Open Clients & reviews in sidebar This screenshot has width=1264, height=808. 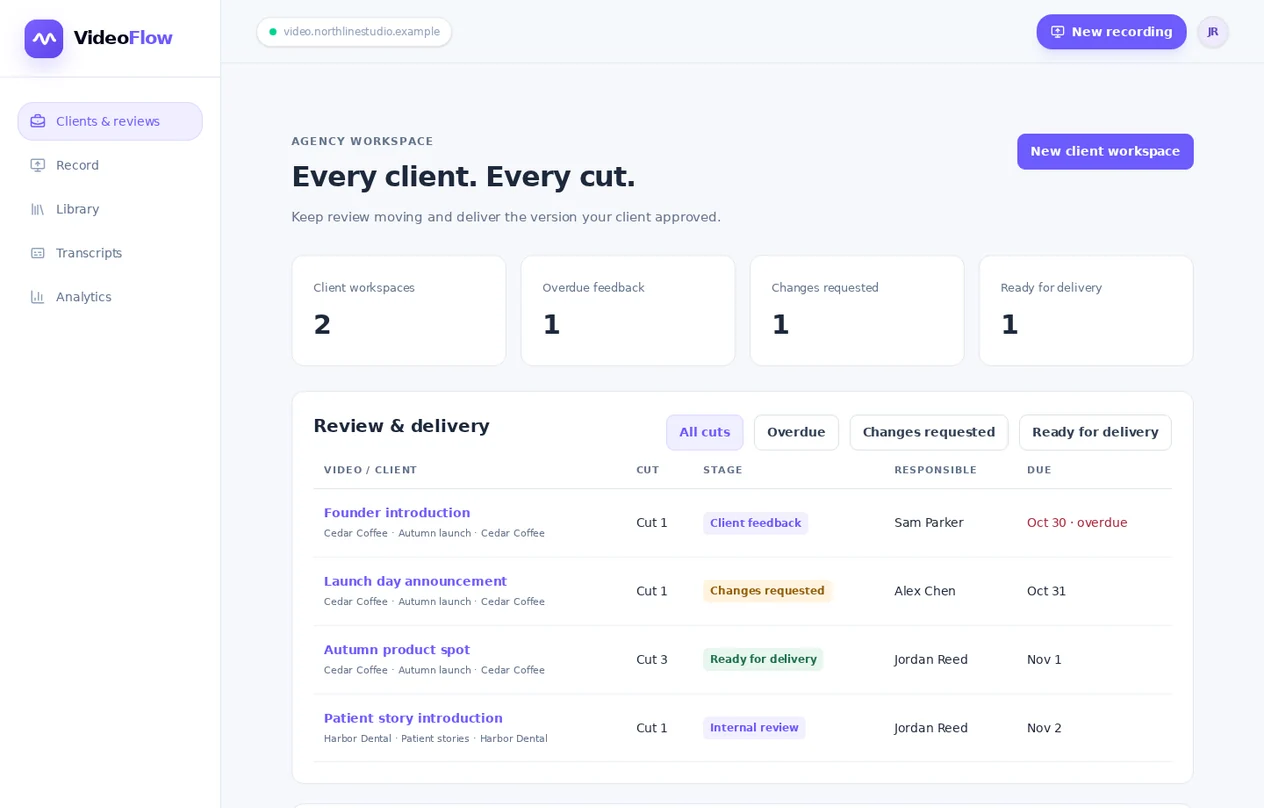point(110,121)
